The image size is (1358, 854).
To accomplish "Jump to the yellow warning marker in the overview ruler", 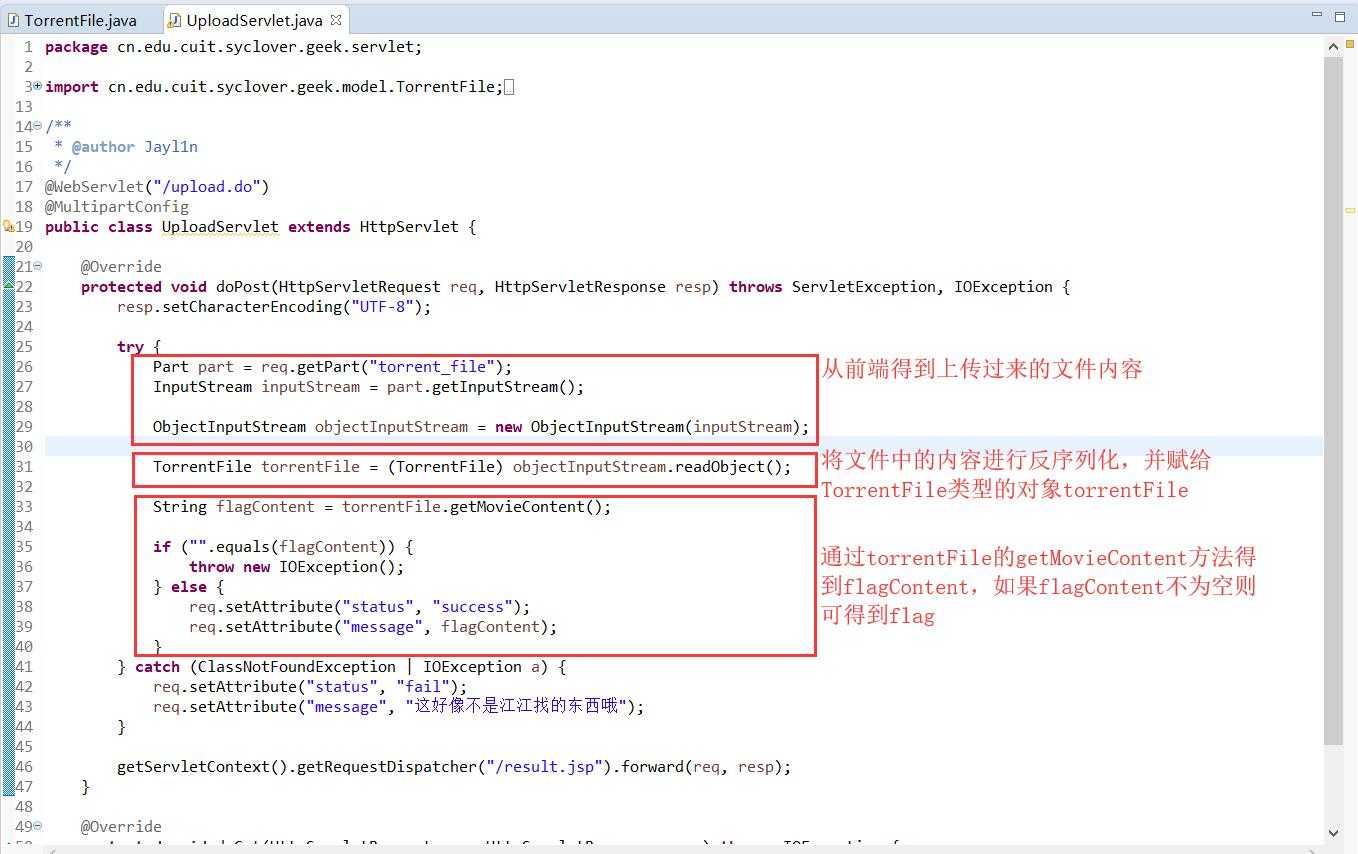I will pos(1350,211).
